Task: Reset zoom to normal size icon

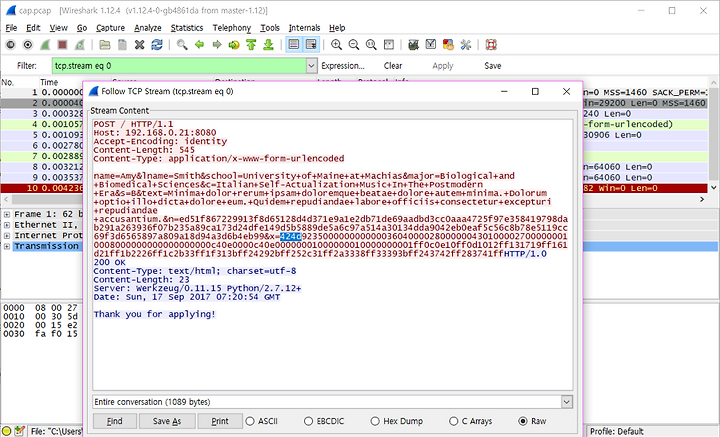Action: pos(371,45)
